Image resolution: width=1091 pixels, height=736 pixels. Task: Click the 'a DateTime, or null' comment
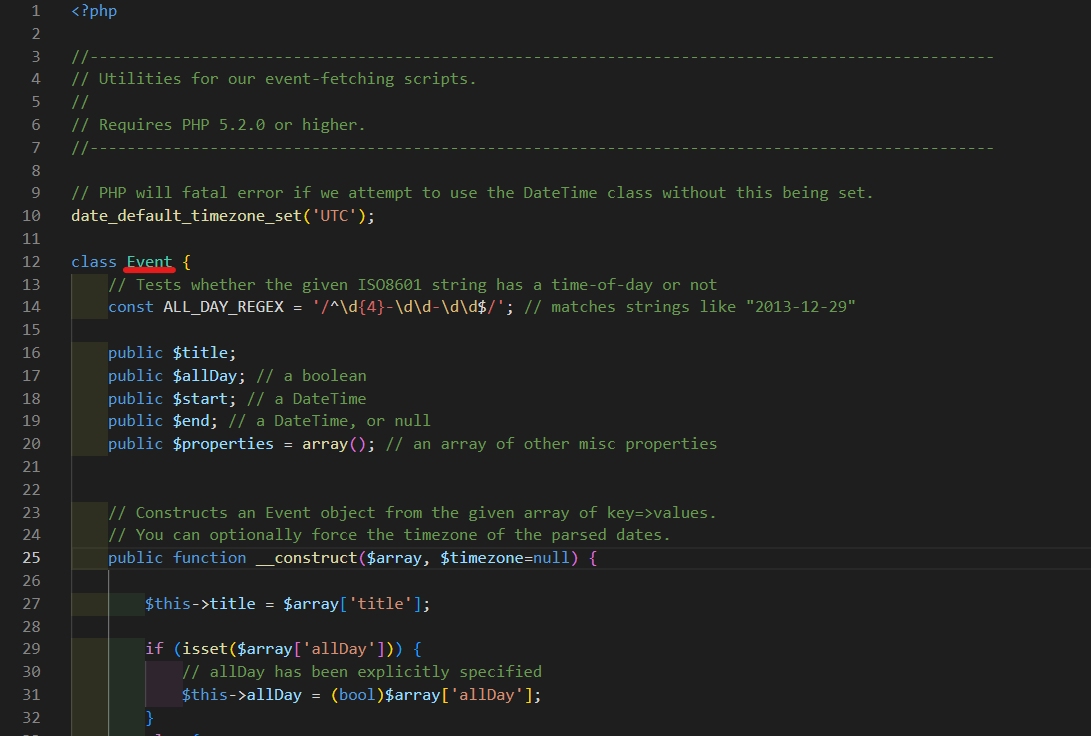327,420
